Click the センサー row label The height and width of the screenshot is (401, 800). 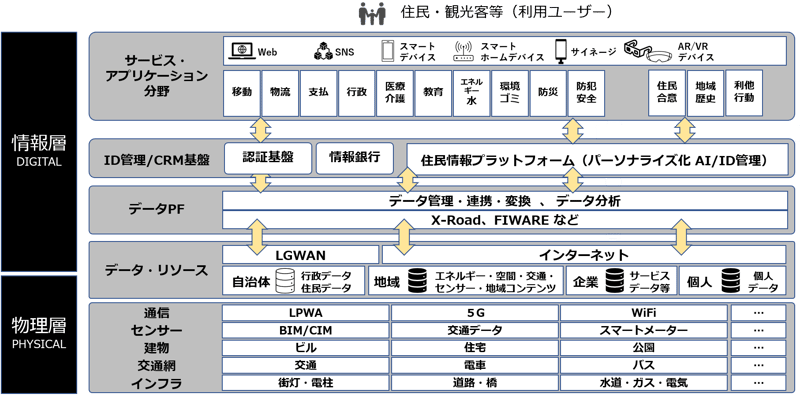click(156, 331)
